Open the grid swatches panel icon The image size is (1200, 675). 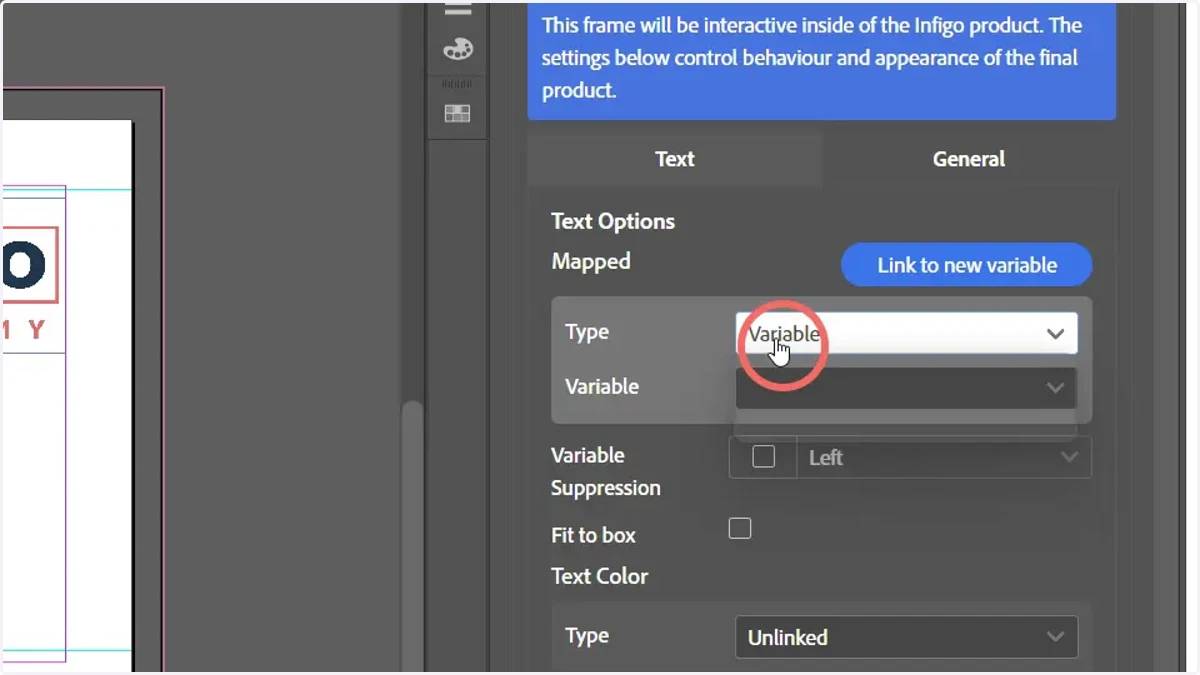point(458,113)
